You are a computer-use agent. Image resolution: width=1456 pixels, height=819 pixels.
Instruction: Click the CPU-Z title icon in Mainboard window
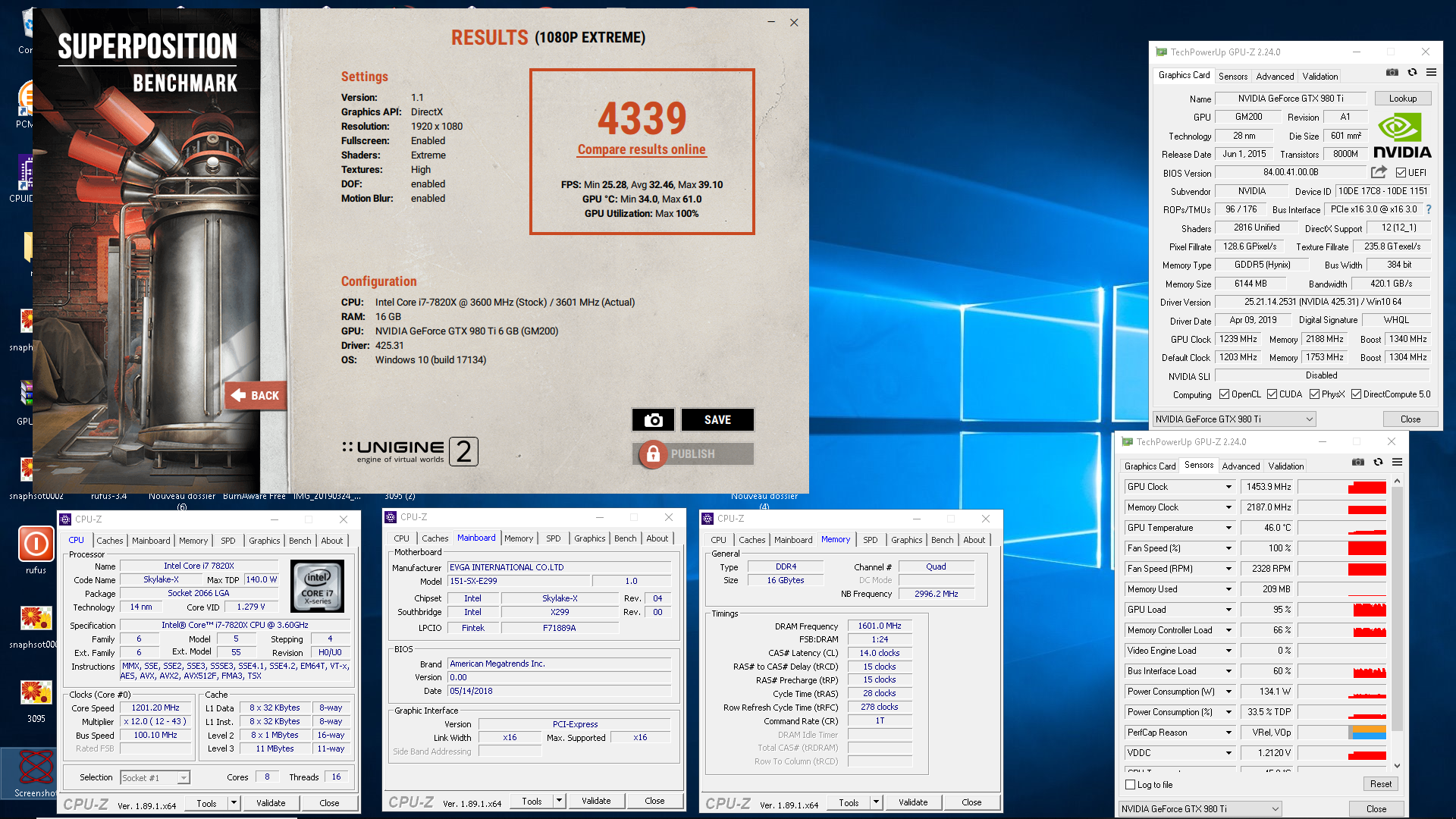pos(391,517)
